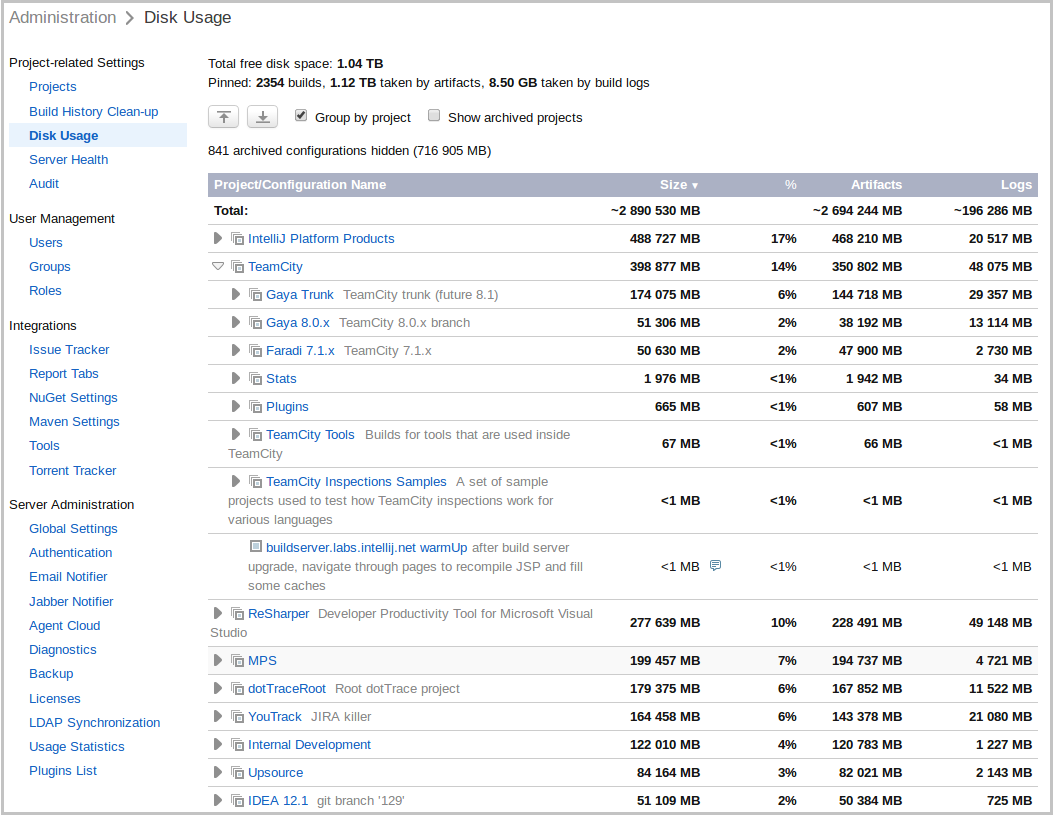Click the expand-all projects toolbar icon
The width and height of the screenshot is (1054, 818).
click(x=262, y=117)
